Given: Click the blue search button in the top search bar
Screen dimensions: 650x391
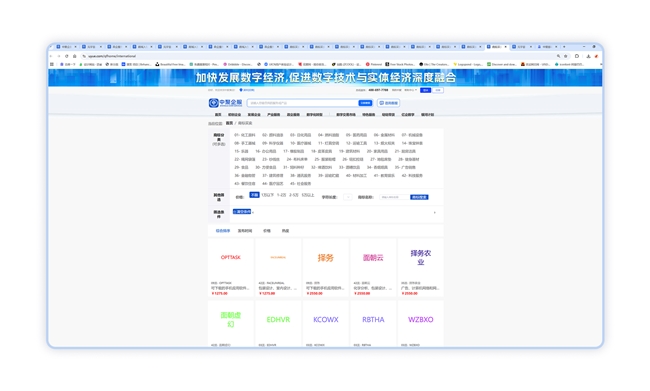Looking at the screenshot, I should [x=365, y=103].
